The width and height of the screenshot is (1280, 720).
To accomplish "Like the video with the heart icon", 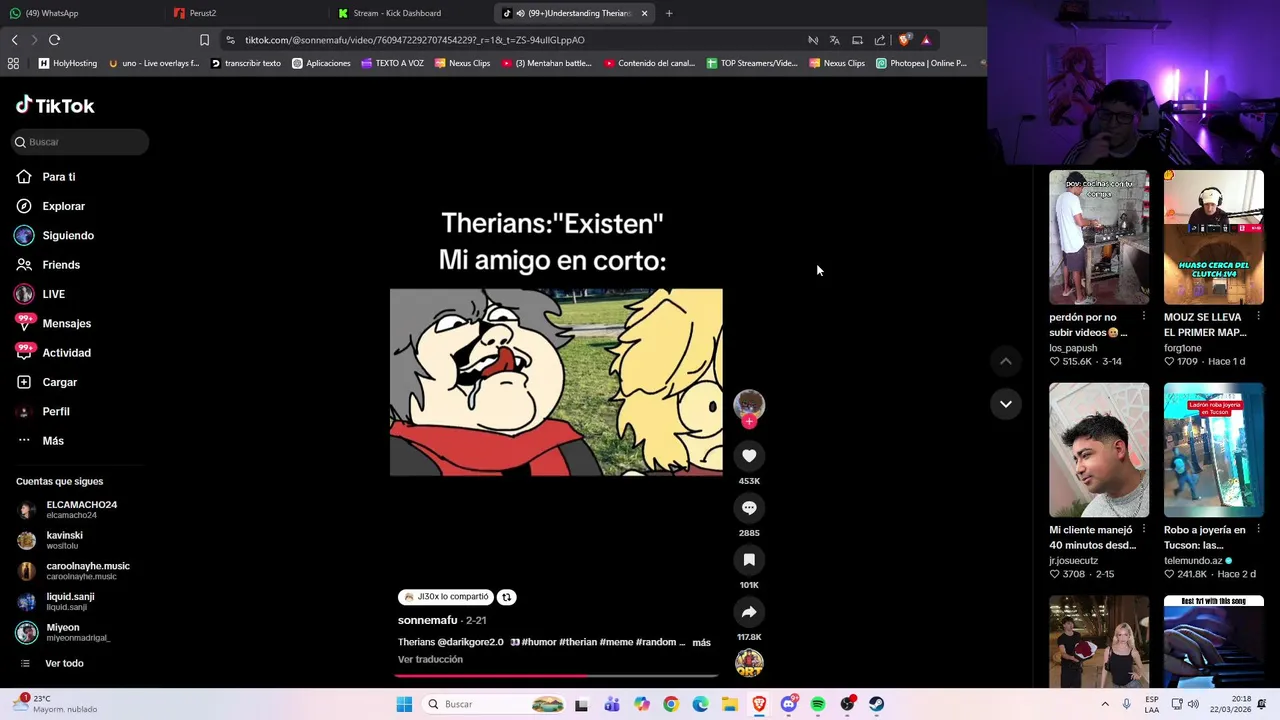I will [x=749, y=456].
